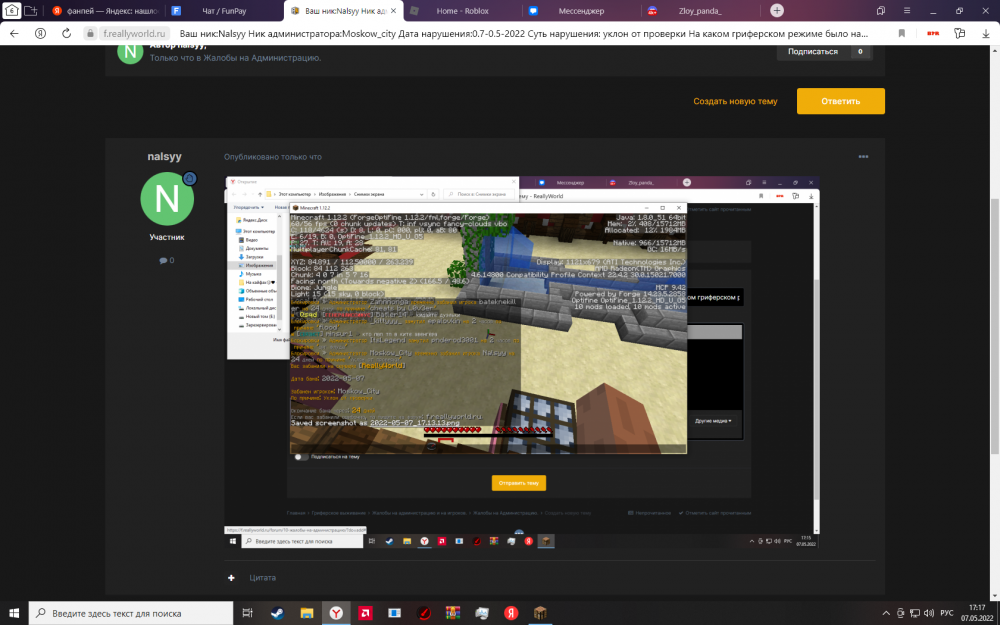Open a new browser tab with plus

coord(777,11)
